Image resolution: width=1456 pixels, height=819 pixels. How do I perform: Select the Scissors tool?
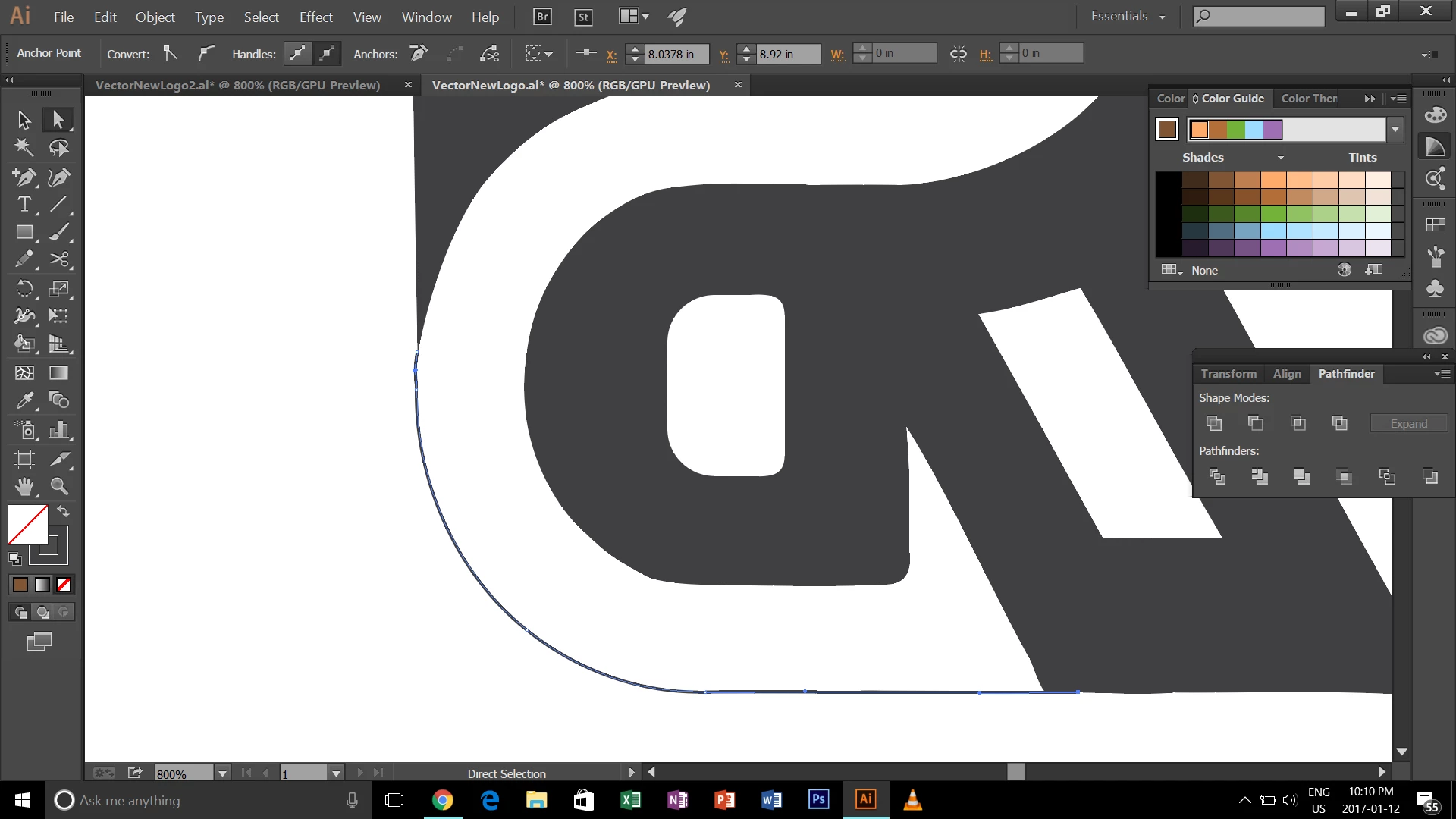pyautogui.click(x=59, y=260)
